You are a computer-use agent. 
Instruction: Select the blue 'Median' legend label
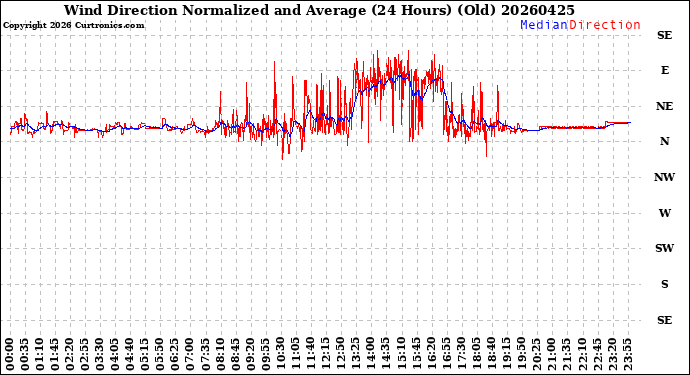pyautogui.click(x=544, y=25)
